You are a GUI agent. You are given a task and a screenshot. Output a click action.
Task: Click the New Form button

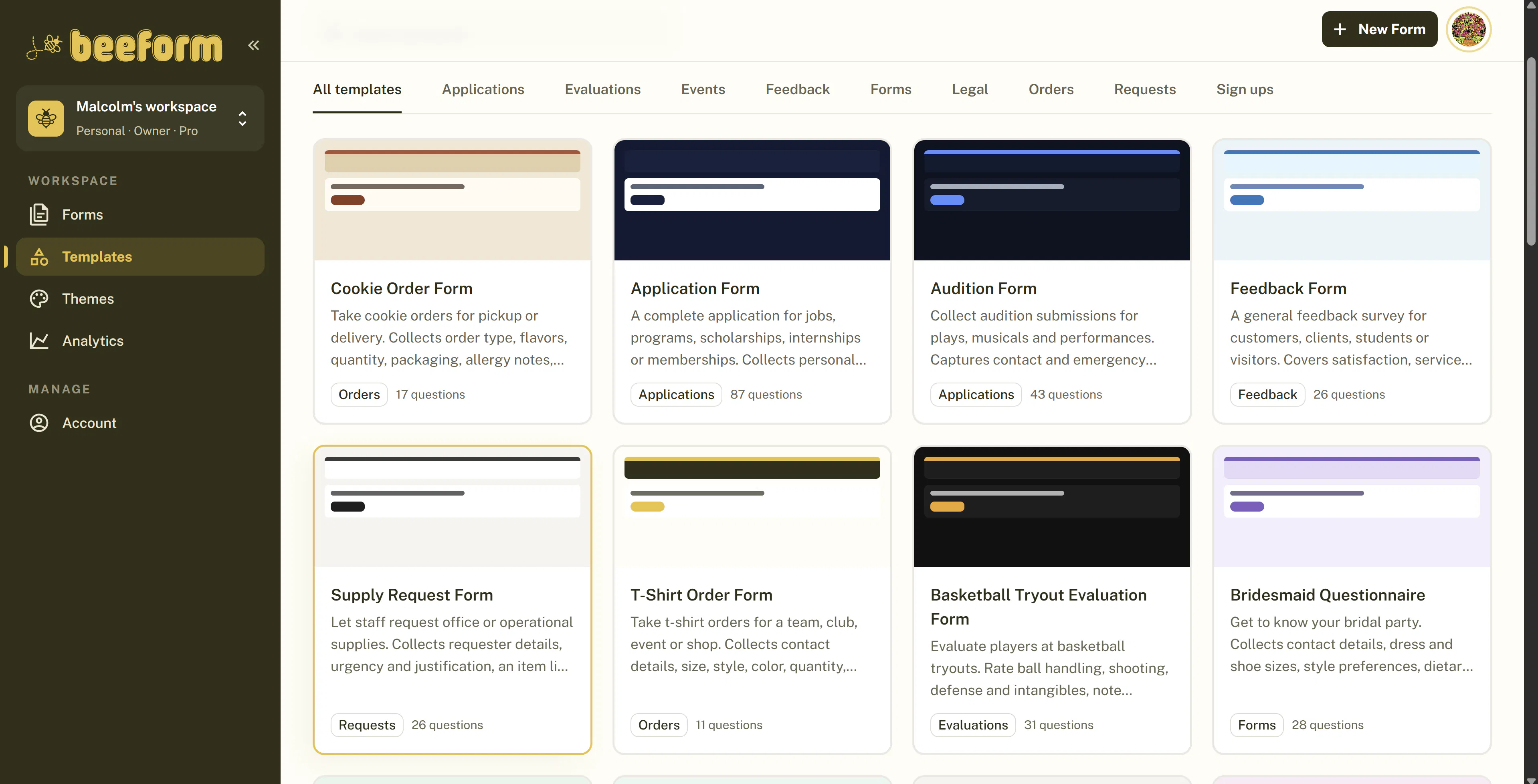[1379, 28]
